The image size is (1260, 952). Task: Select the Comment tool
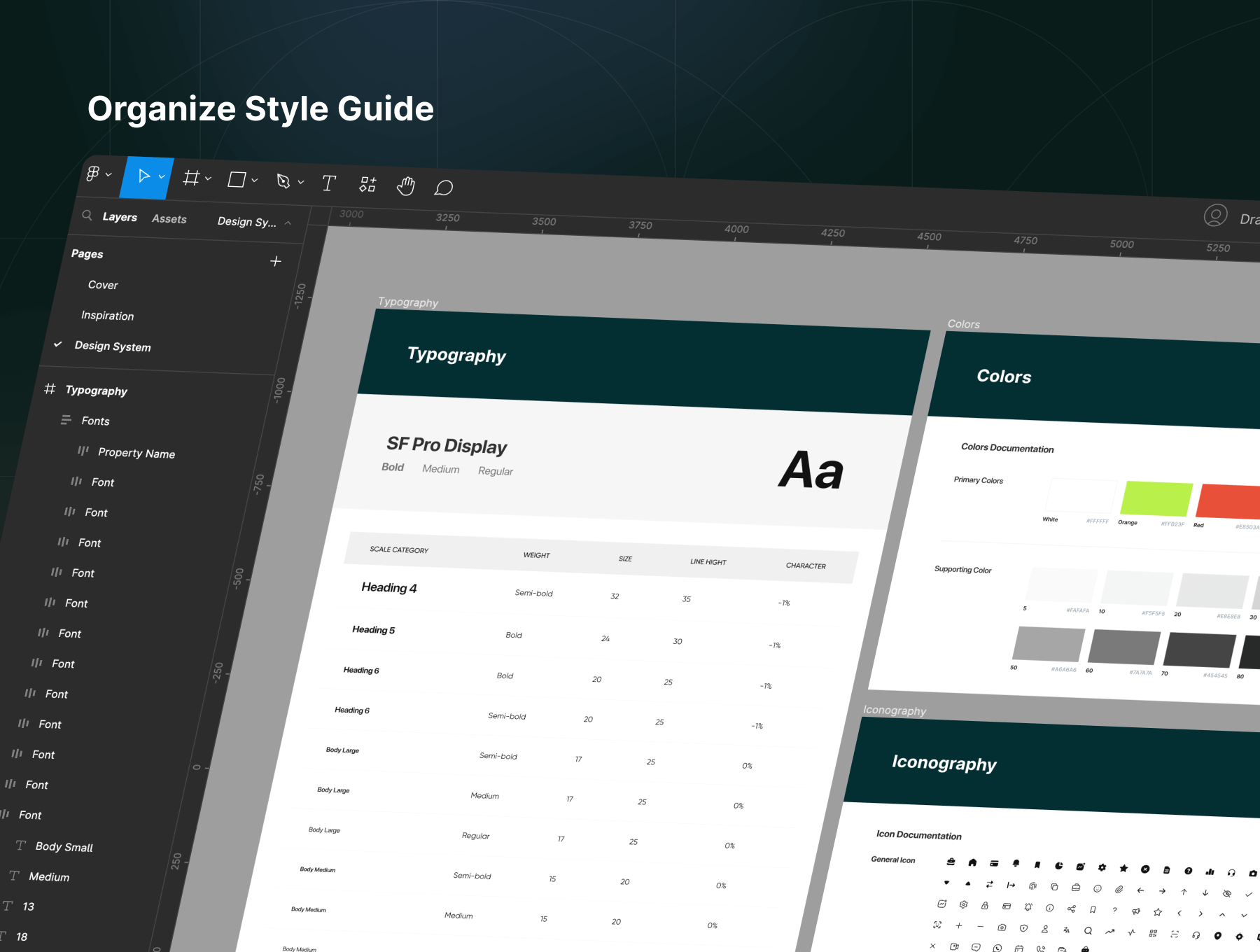coord(444,188)
